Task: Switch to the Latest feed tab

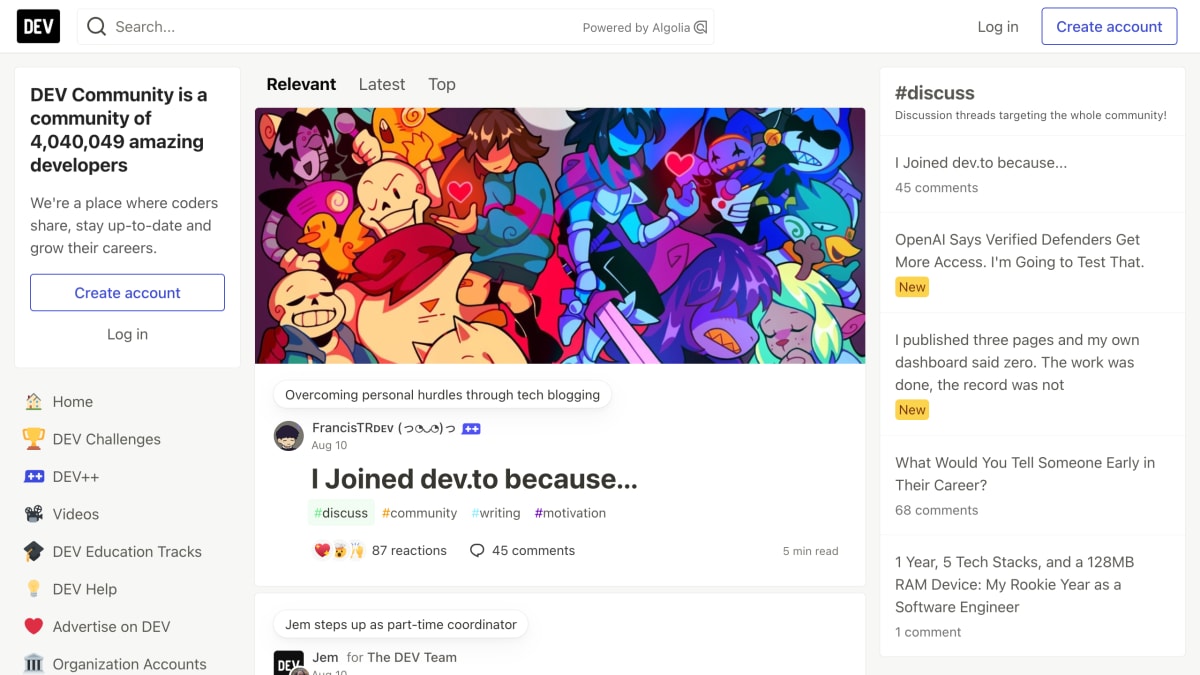Action: pos(382,84)
